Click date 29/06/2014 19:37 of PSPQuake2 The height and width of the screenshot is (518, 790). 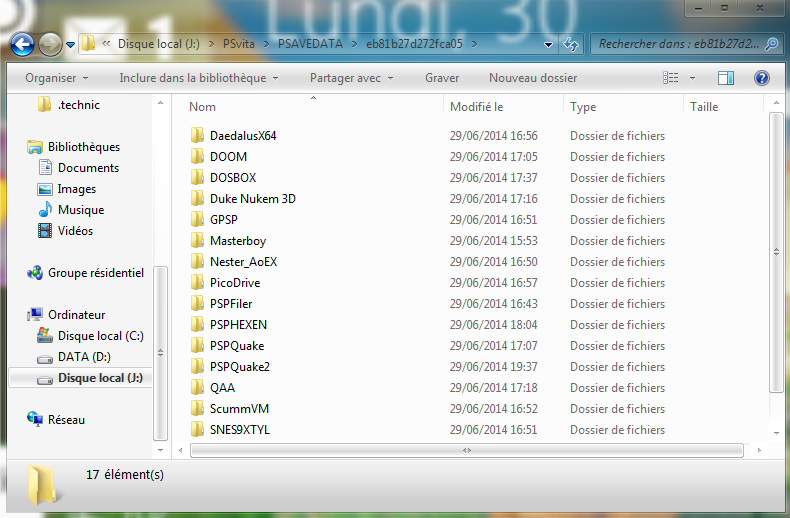tap(494, 366)
